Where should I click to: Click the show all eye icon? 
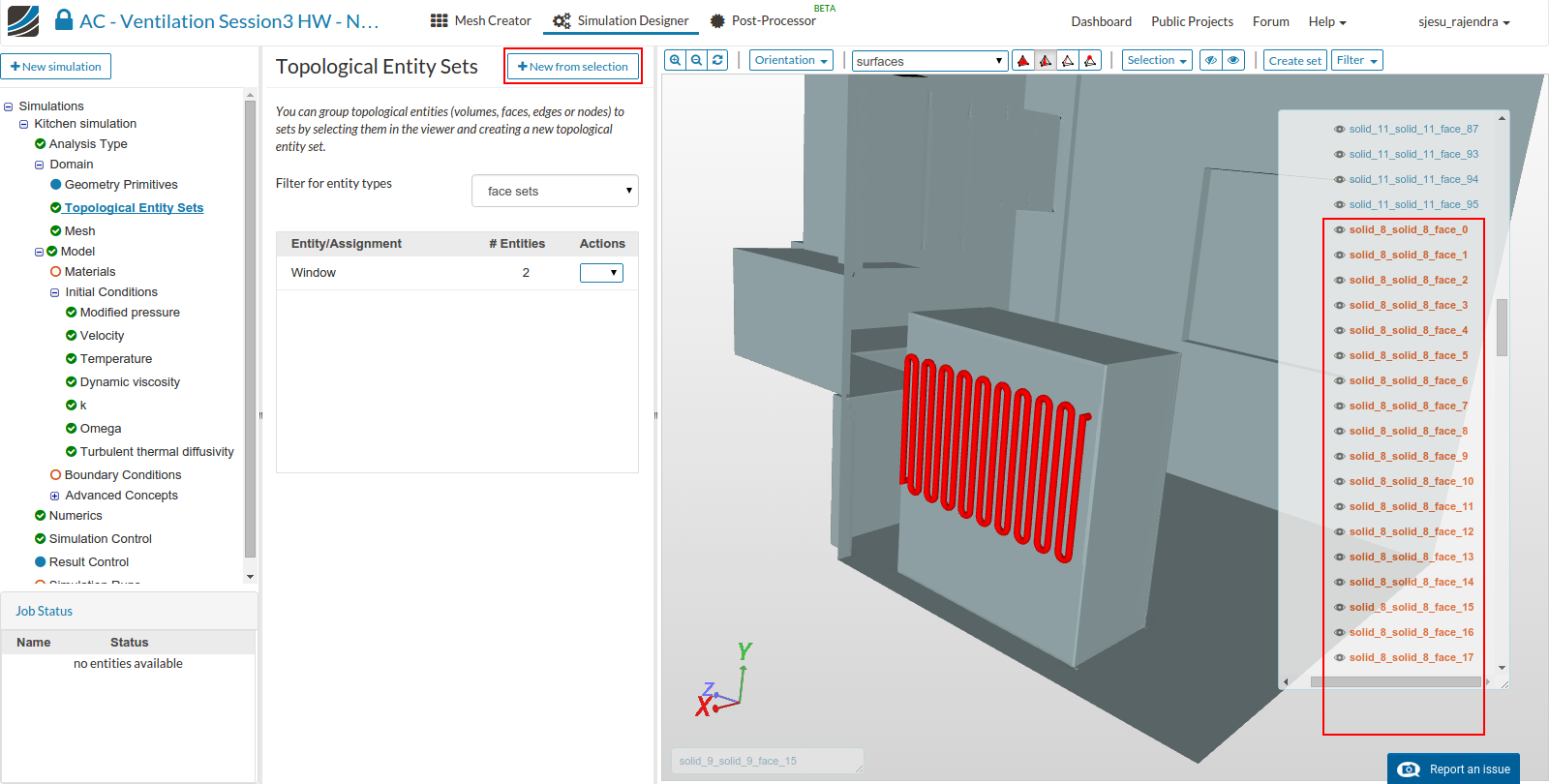(1233, 60)
